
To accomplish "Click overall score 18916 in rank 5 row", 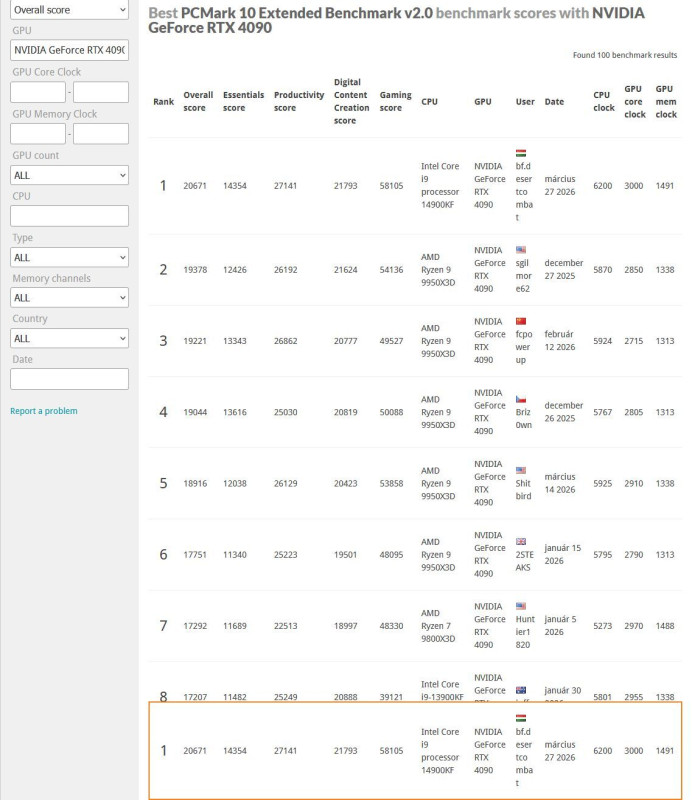I will pos(195,484).
